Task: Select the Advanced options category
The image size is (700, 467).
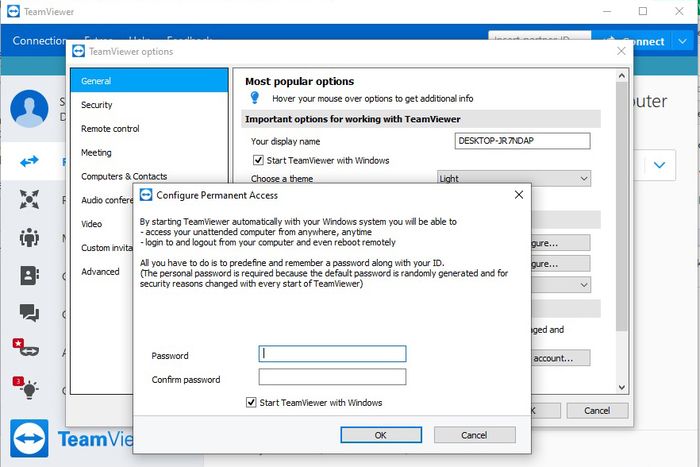Action: pos(102,271)
